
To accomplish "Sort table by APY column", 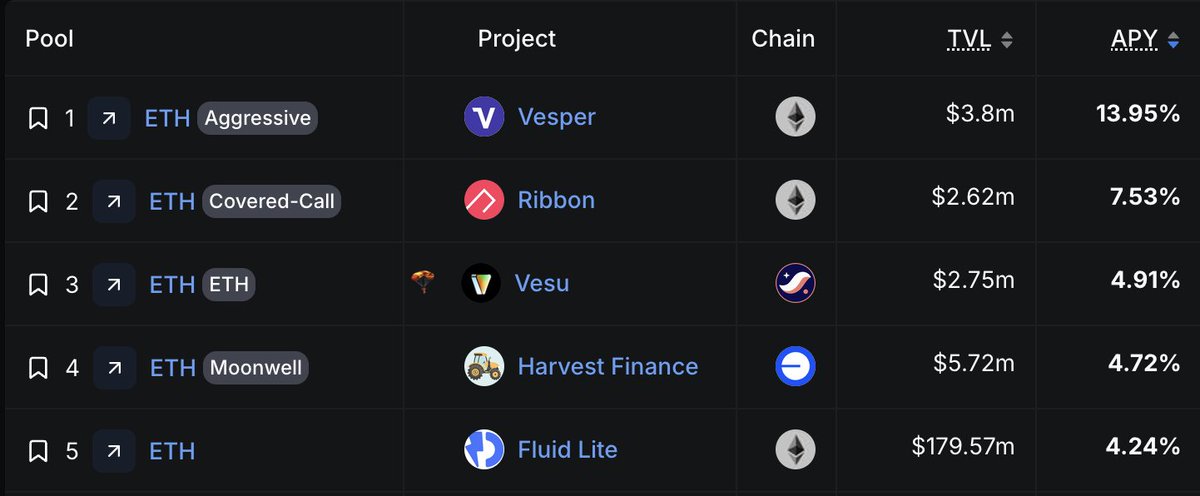I will [1146, 39].
